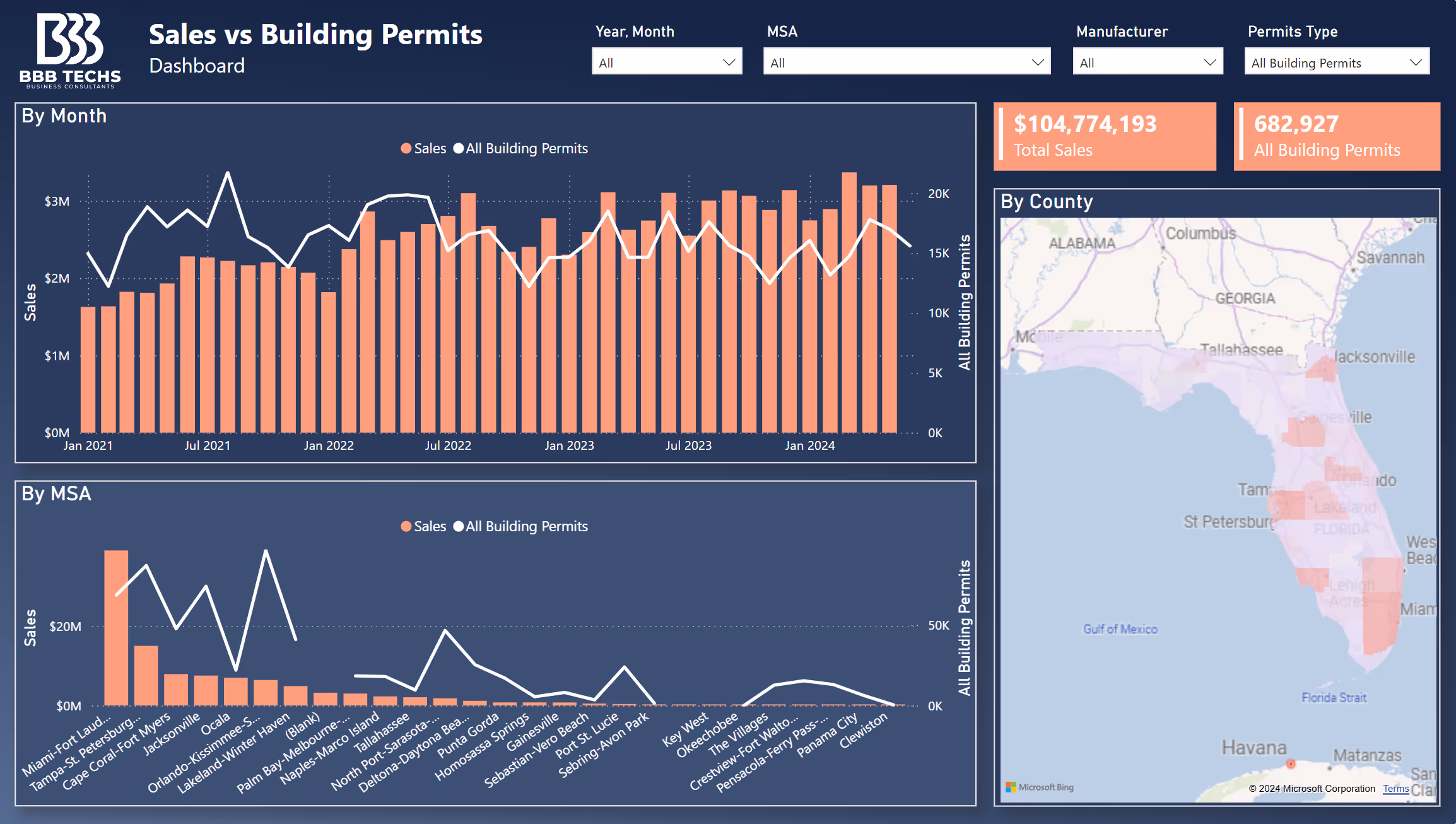The image size is (1456, 824).
Task: Click the BBB Techs logo
Action: (x=70, y=50)
